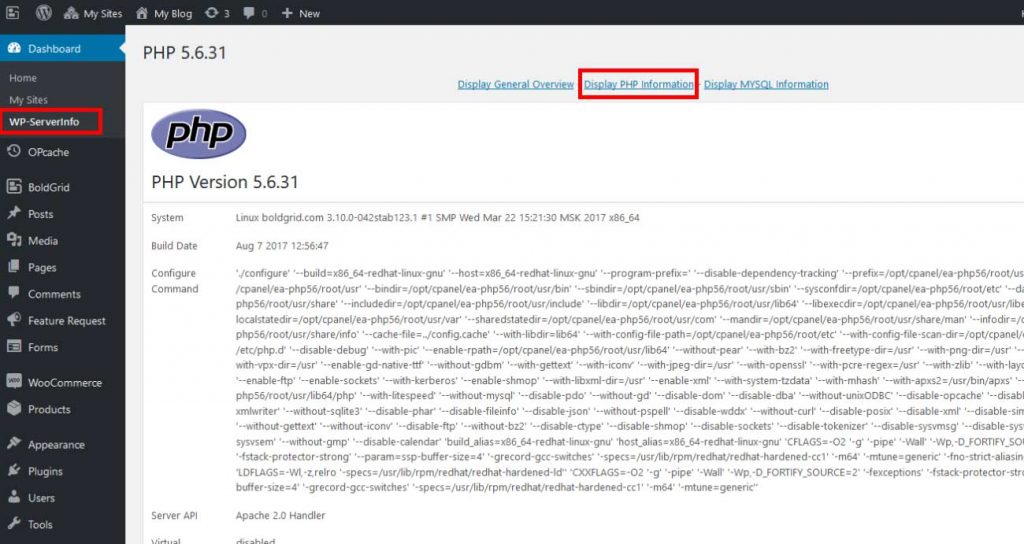Click the Server API row label
This screenshot has height=544, width=1024.
(174, 515)
